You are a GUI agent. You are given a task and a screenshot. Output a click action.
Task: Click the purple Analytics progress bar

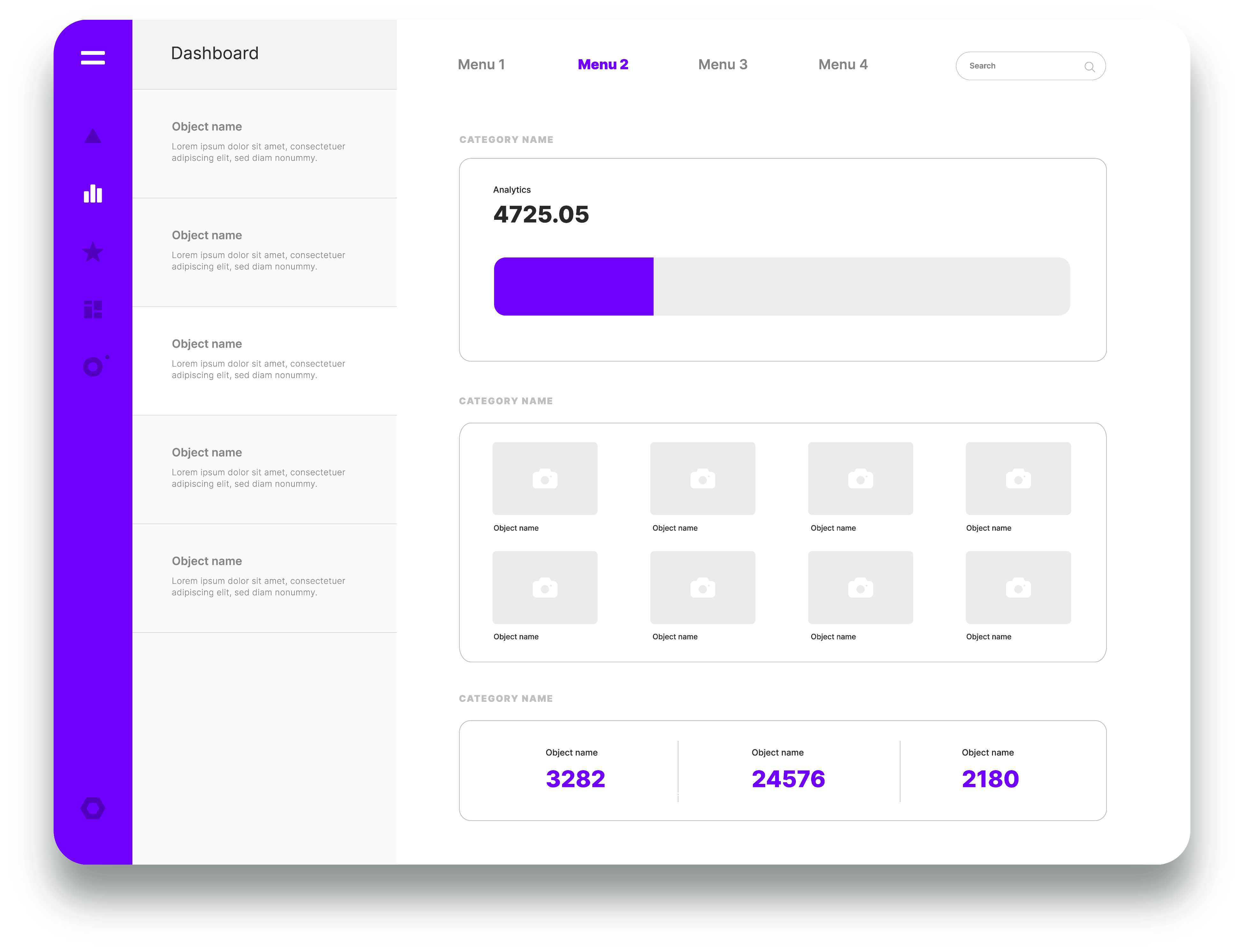click(x=573, y=286)
